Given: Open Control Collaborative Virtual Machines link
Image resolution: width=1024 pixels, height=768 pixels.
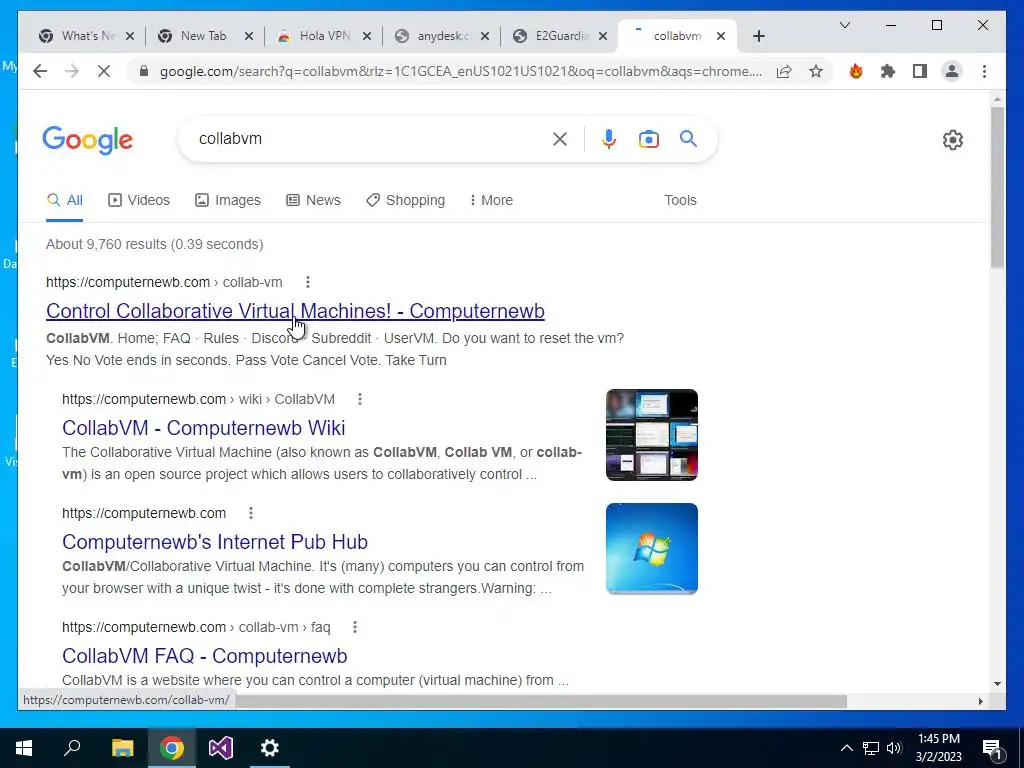Looking at the screenshot, I should pyautogui.click(x=295, y=311).
